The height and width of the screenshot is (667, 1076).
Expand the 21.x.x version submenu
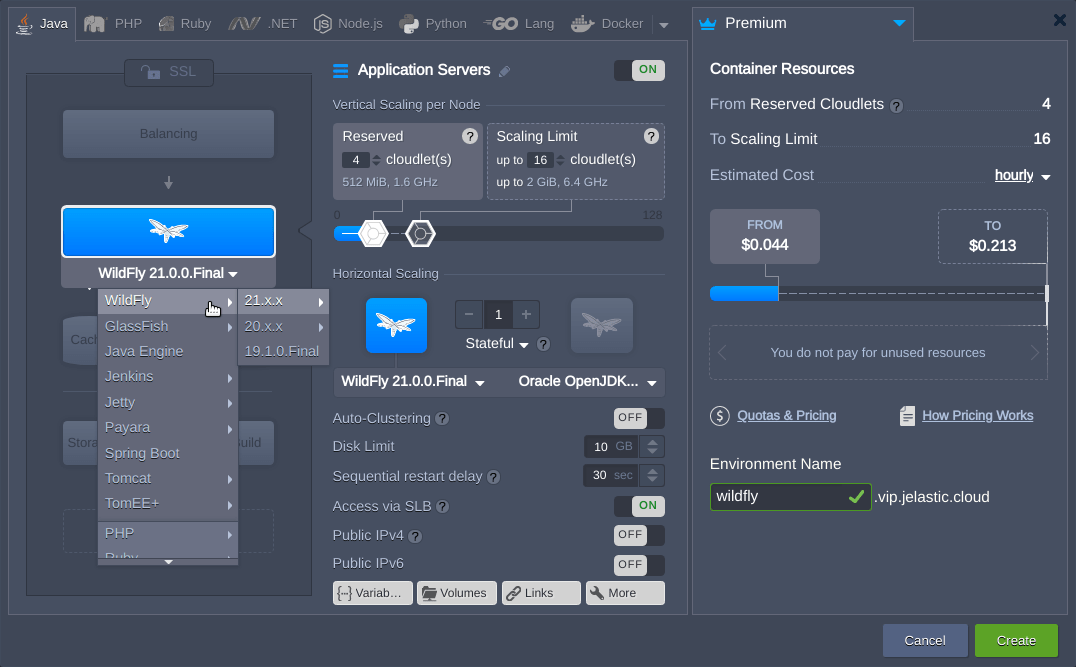coord(283,301)
